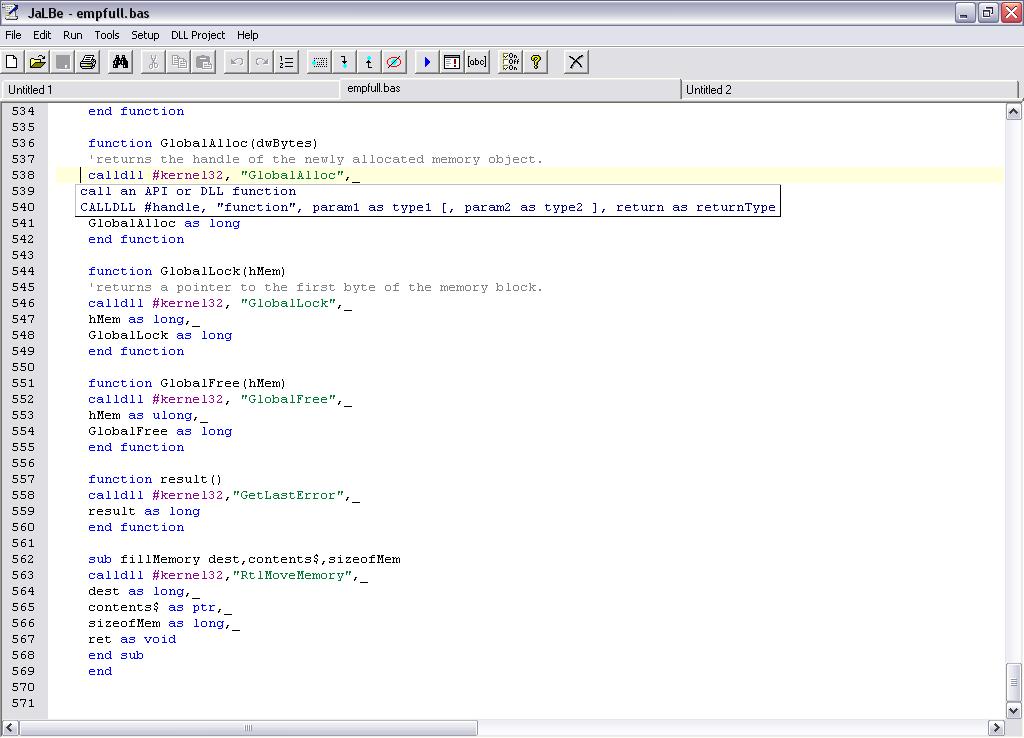Click the [abc] toolbar icon

(x=477, y=62)
